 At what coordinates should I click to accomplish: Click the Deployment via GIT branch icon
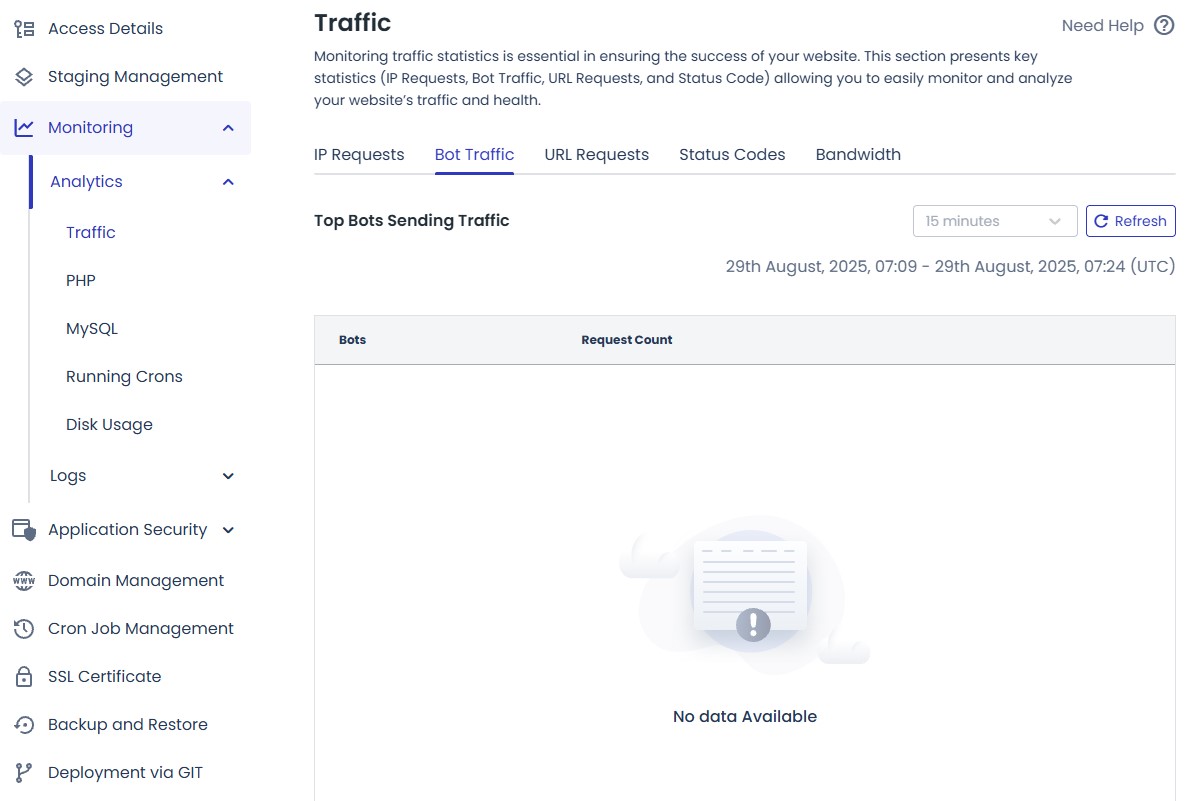click(23, 772)
